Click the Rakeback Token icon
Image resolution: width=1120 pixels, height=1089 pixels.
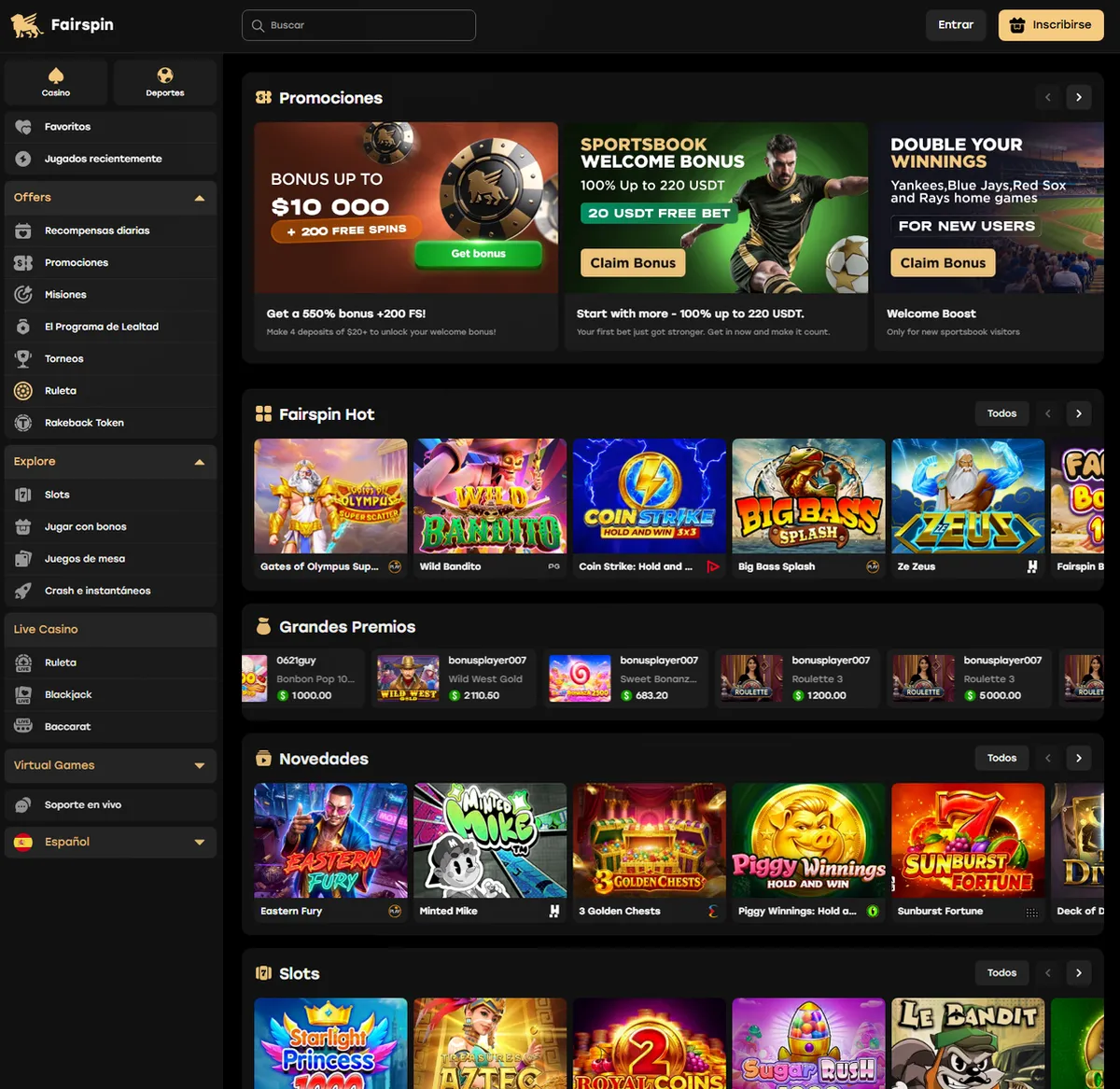pos(23,423)
